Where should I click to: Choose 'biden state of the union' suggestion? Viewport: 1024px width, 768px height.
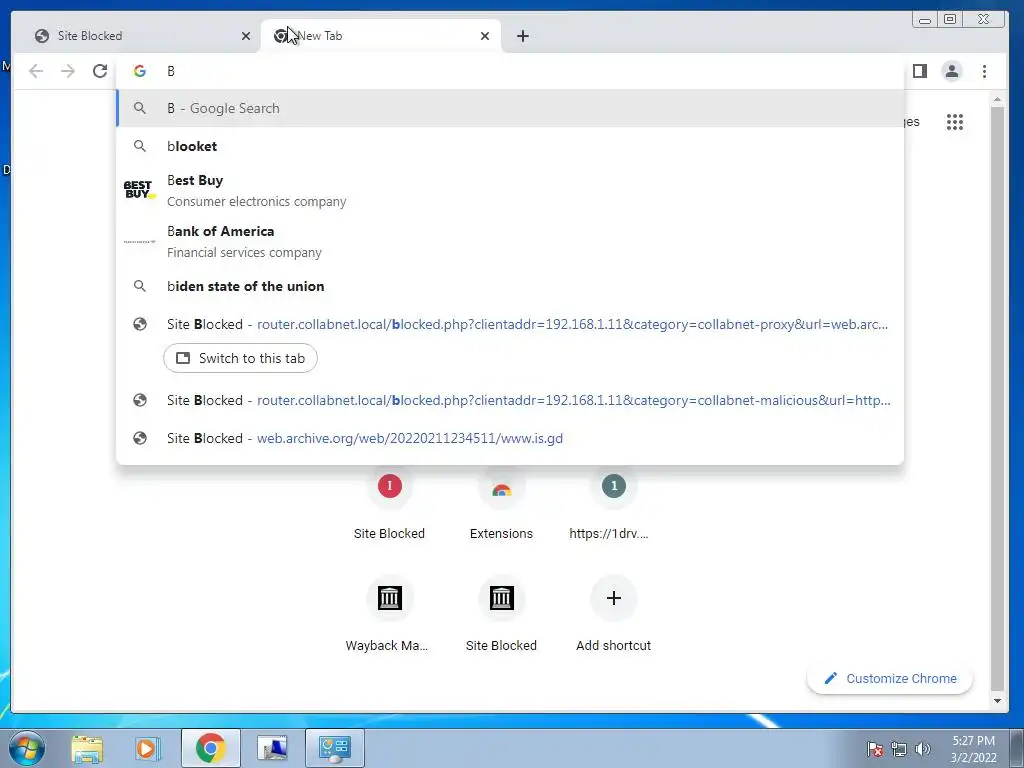pos(510,286)
